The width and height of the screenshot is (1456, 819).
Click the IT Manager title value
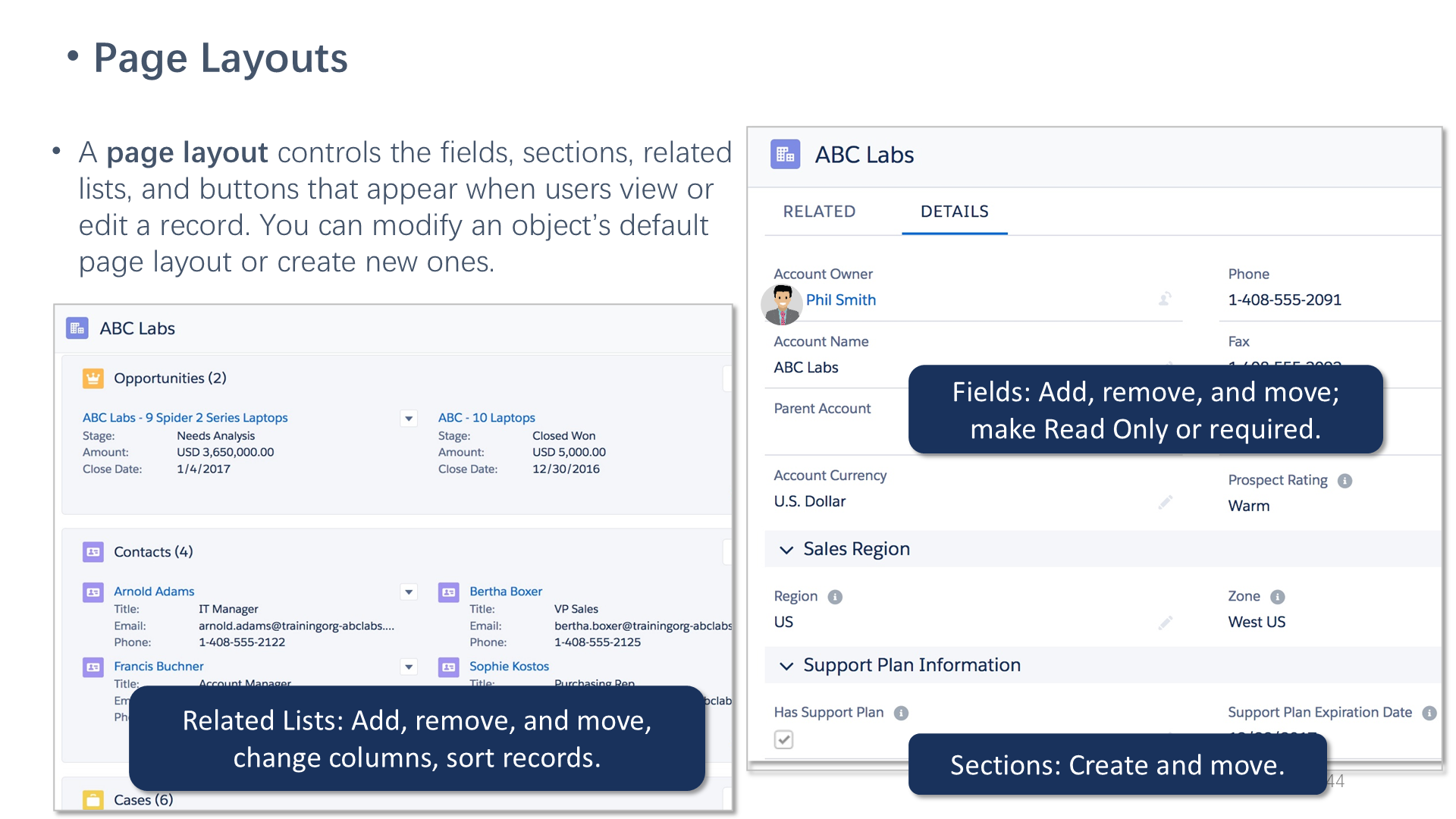coord(228,610)
